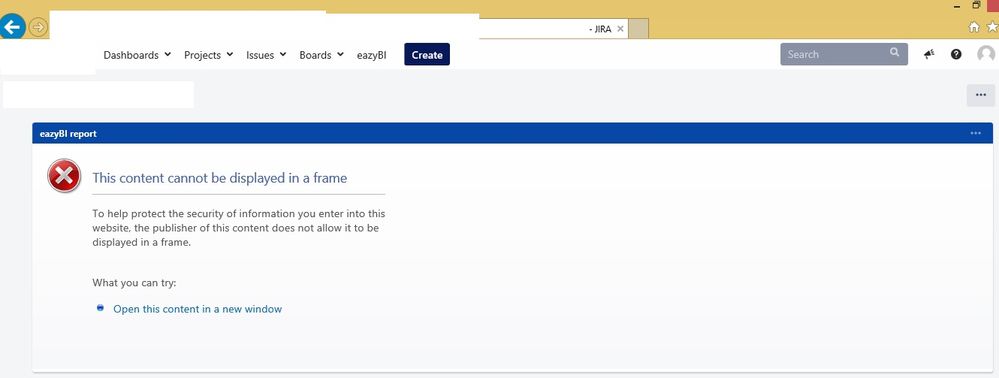This screenshot has height=378, width=999.
Task: Open this content in a new window
Action: 198,309
